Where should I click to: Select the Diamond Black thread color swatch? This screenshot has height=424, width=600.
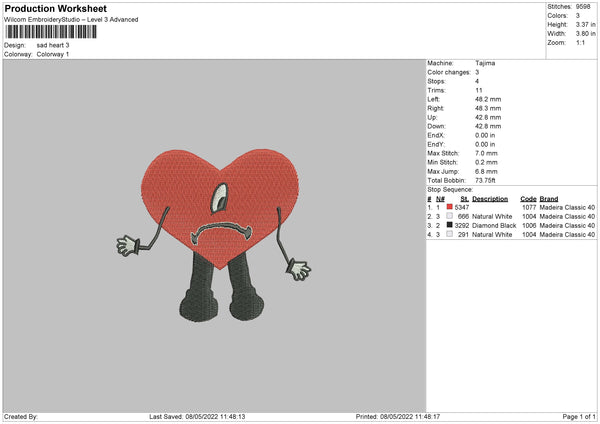450,226
